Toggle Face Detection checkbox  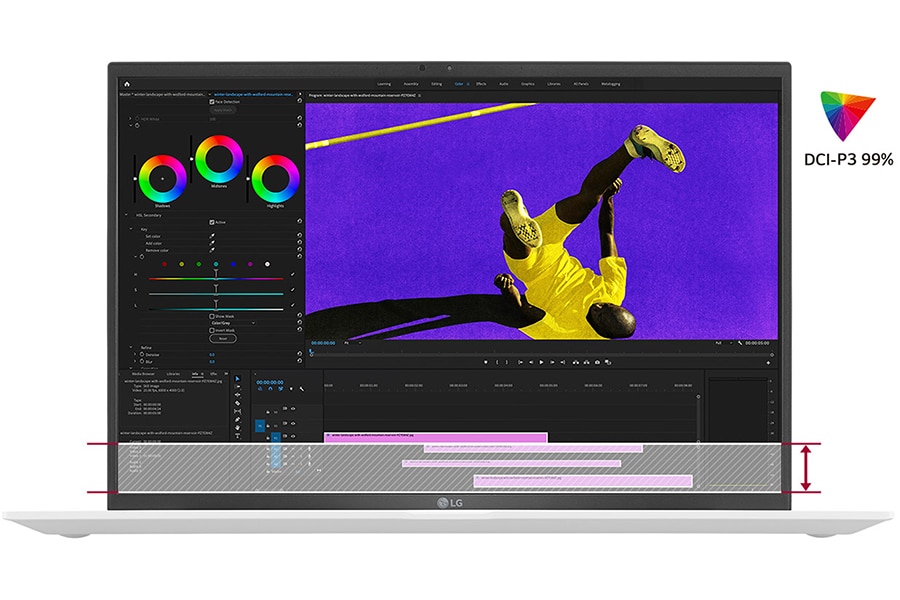click(212, 102)
